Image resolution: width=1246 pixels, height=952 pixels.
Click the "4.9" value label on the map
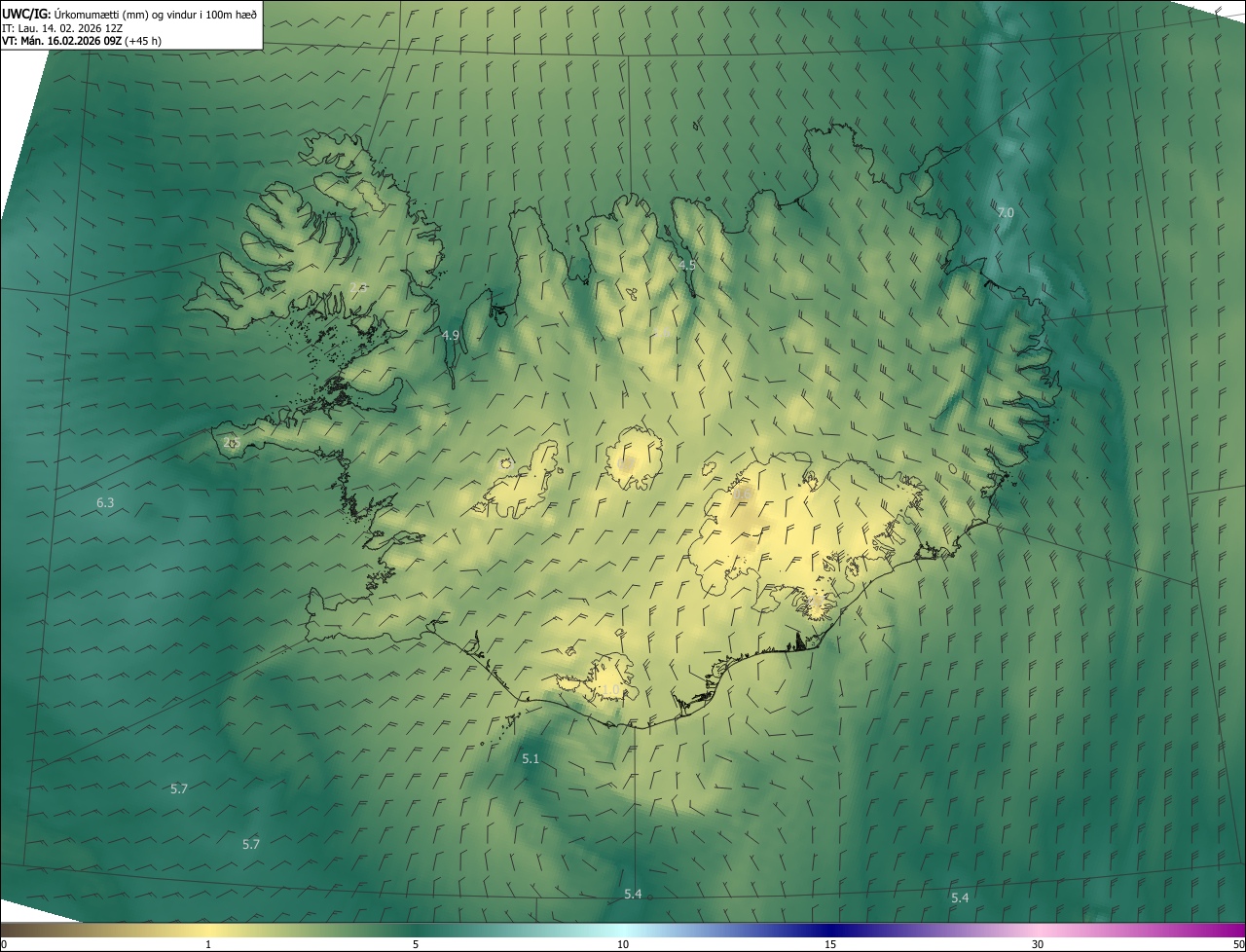point(451,335)
